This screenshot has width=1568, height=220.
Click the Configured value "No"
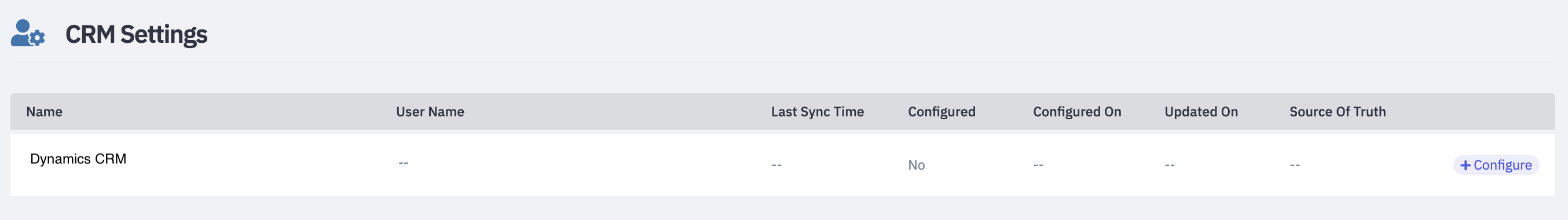[x=916, y=165]
